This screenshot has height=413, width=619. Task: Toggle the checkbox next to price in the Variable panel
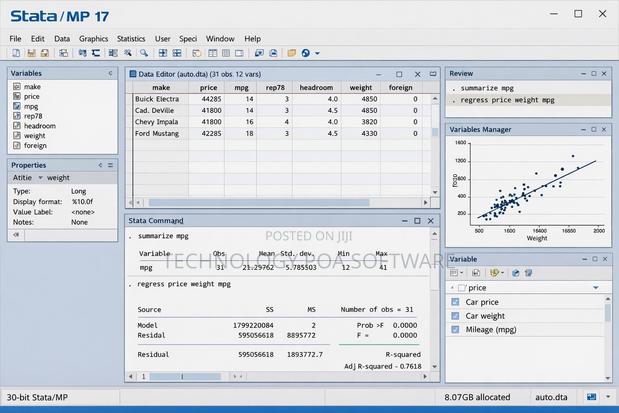[462, 288]
